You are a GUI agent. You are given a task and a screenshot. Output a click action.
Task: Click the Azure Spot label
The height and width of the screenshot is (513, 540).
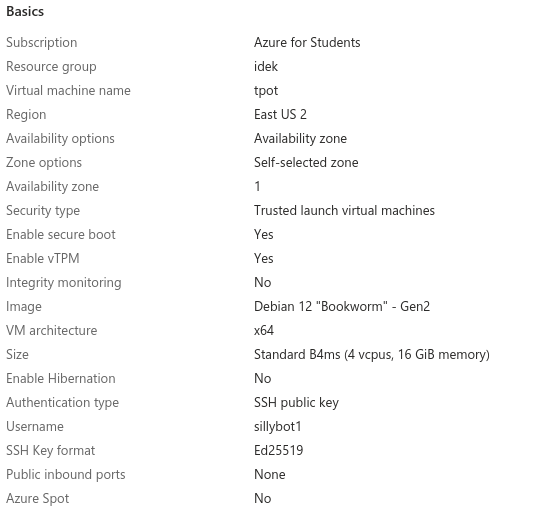click(38, 499)
